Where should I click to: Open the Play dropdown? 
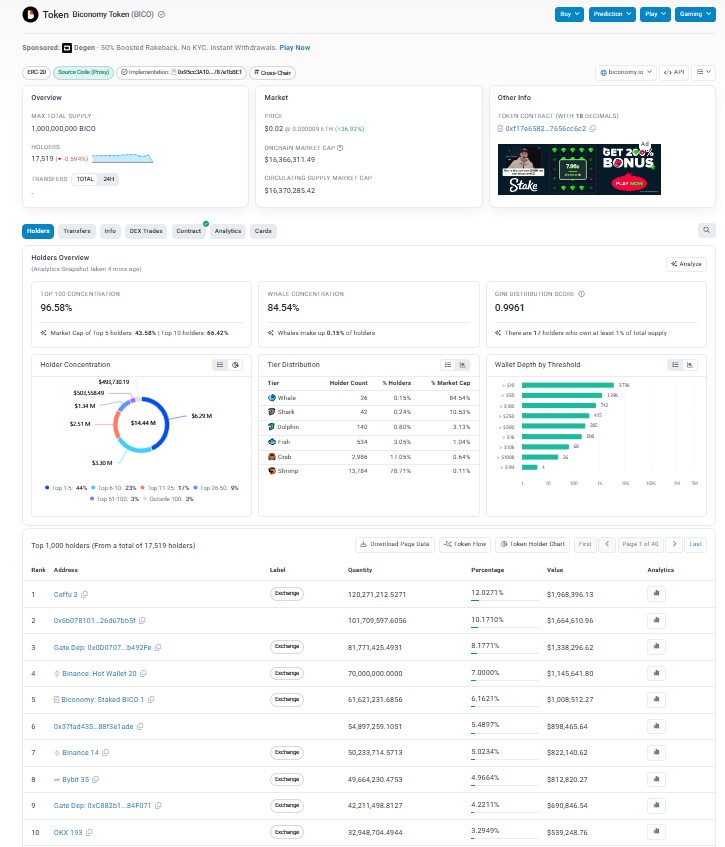pos(655,14)
